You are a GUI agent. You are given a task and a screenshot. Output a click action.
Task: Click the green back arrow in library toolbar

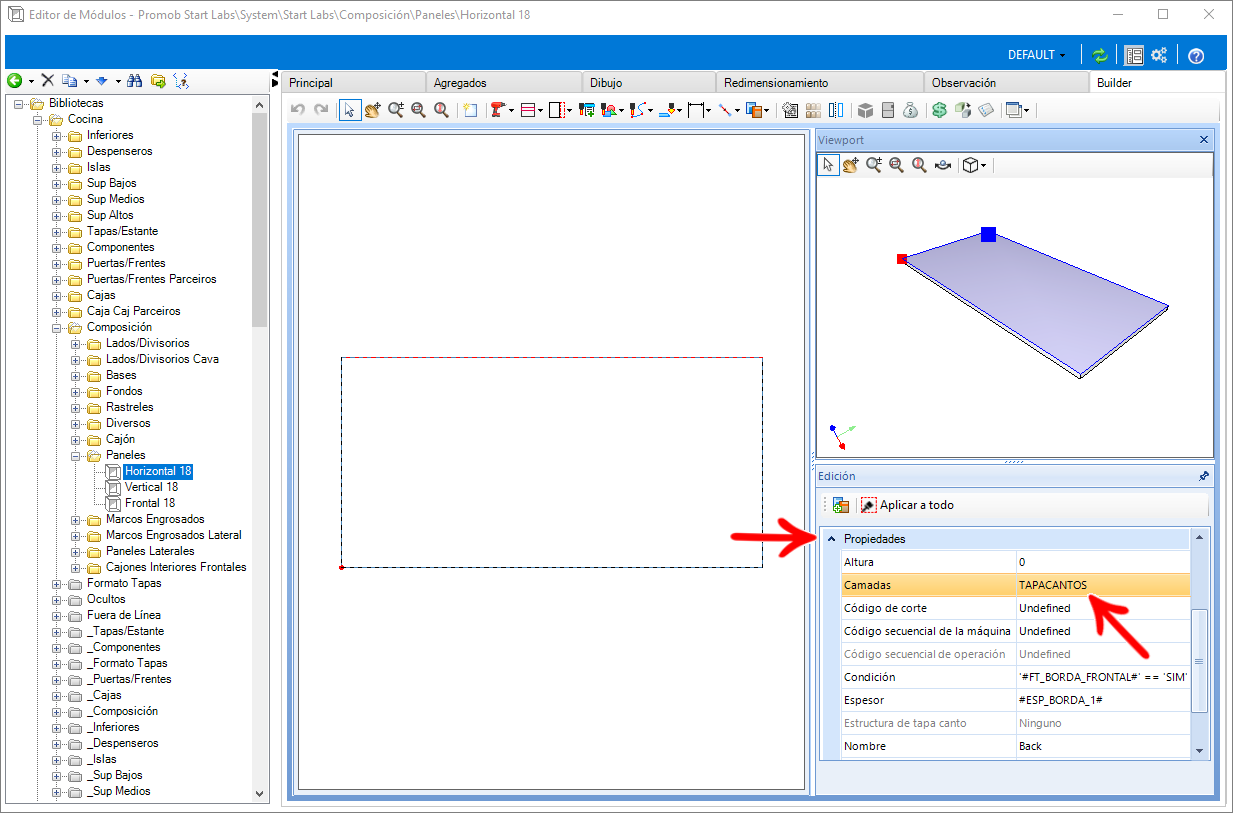pyautogui.click(x=14, y=80)
